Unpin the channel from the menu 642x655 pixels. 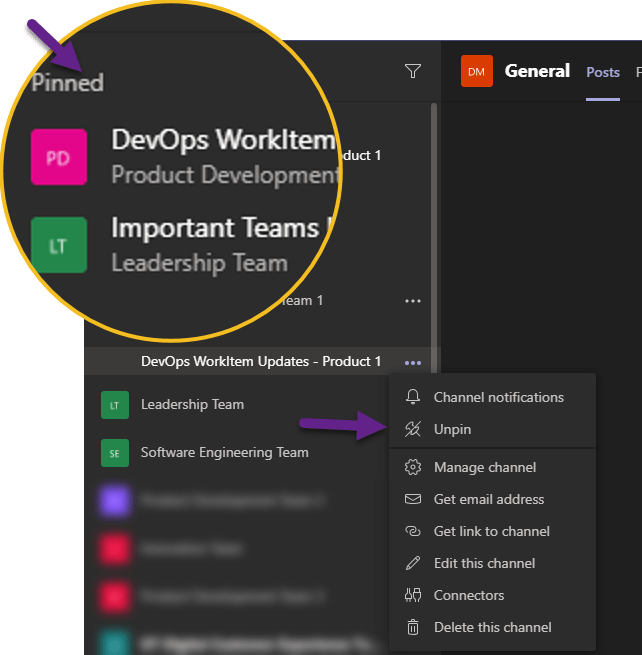pos(452,429)
